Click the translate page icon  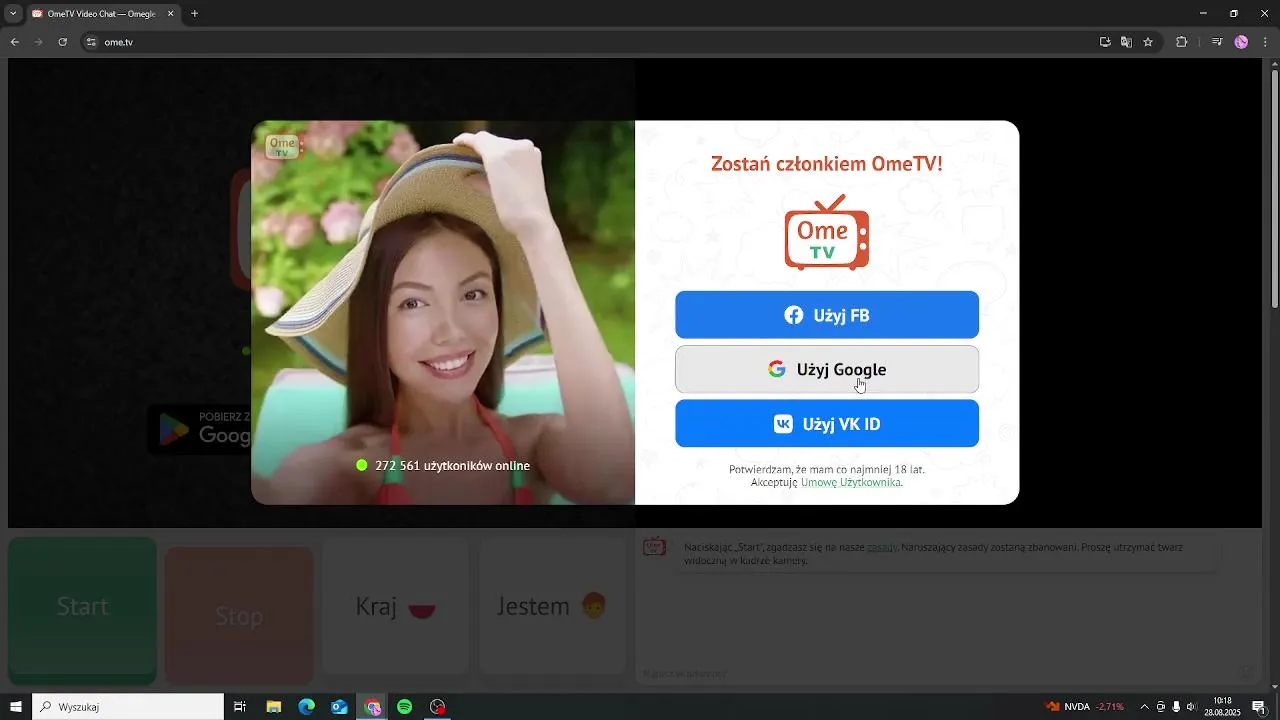click(x=1126, y=42)
